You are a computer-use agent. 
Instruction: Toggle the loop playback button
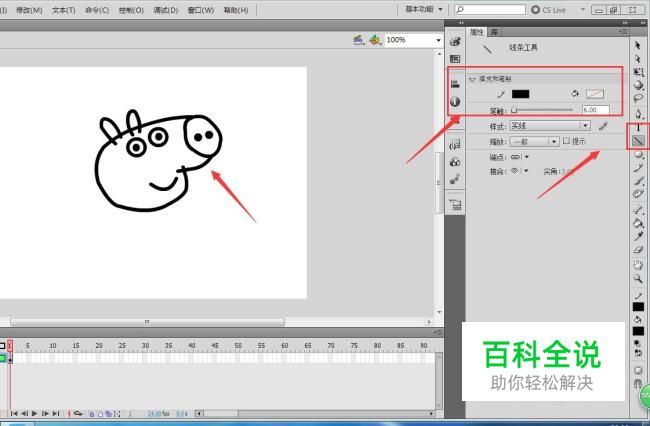point(78,413)
